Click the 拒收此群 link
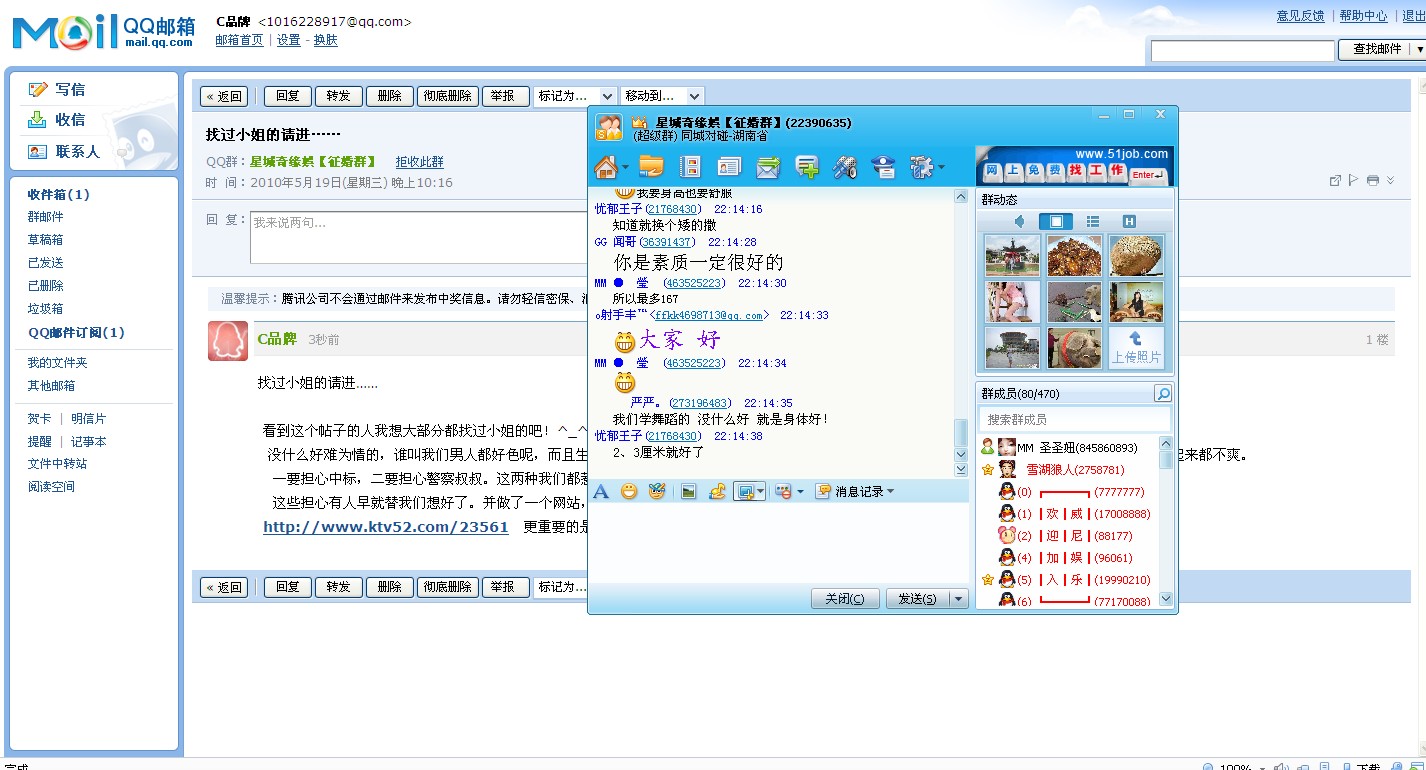This screenshot has height=770, width=1426. pyautogui.click(x=419, y=161)
